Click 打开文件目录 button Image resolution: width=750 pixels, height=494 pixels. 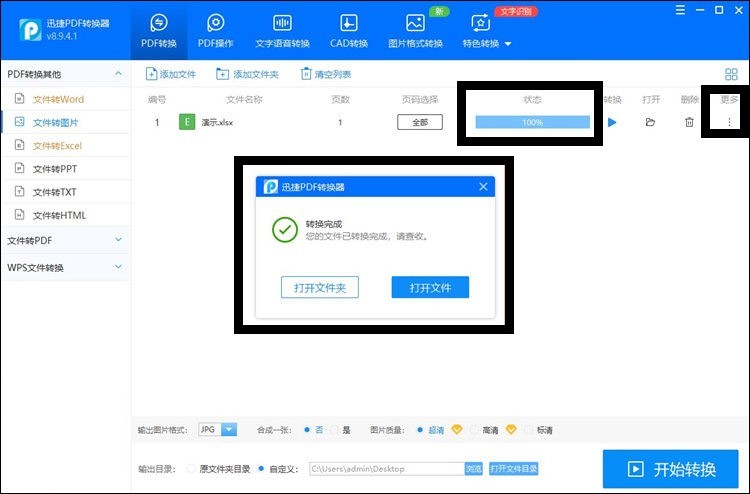coord(514,469)
